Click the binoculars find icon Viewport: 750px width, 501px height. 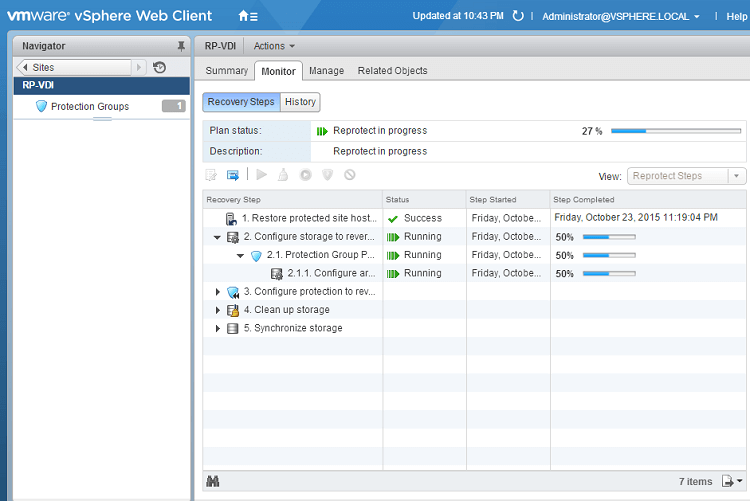coord(213,482)
